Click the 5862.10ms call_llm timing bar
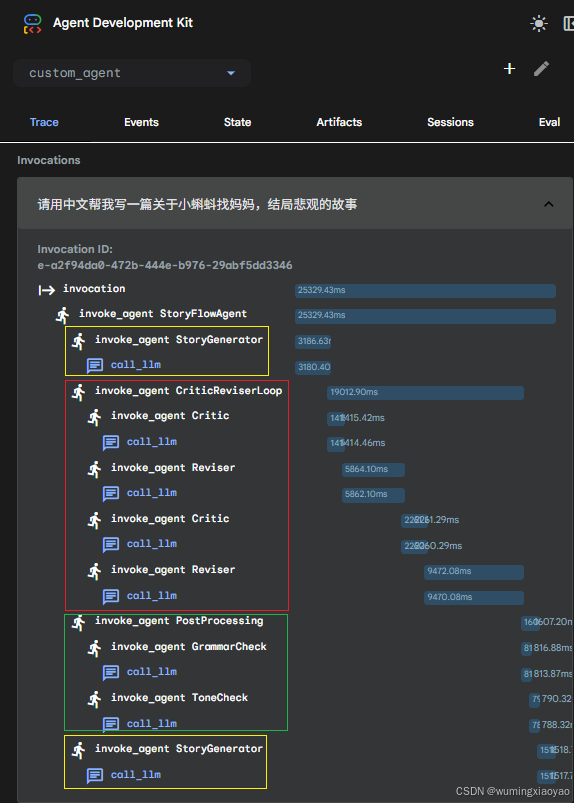574x803 pixels. (x=373, y=495)
